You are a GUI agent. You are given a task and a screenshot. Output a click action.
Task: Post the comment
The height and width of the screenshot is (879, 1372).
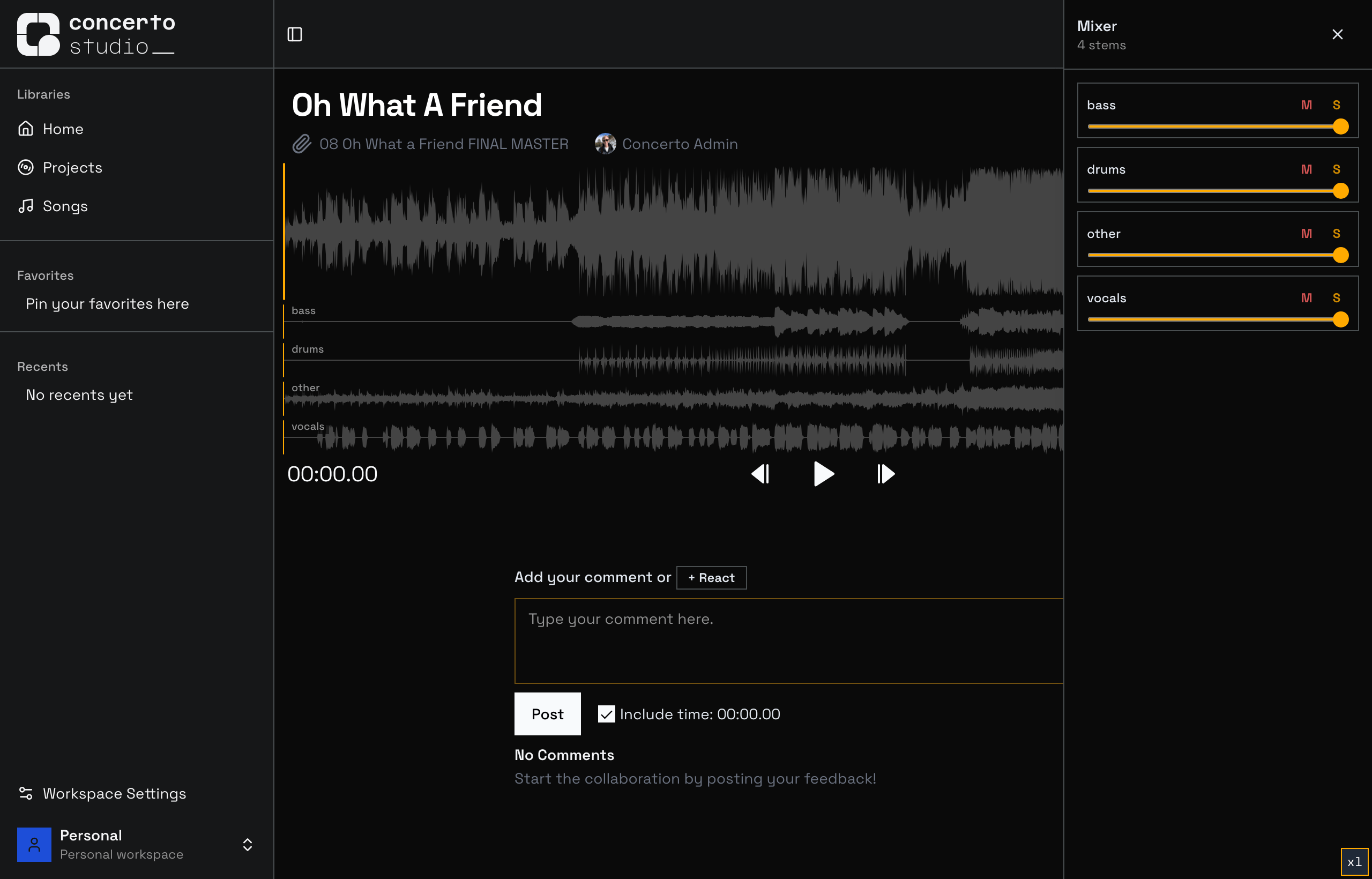click(547, 714)
